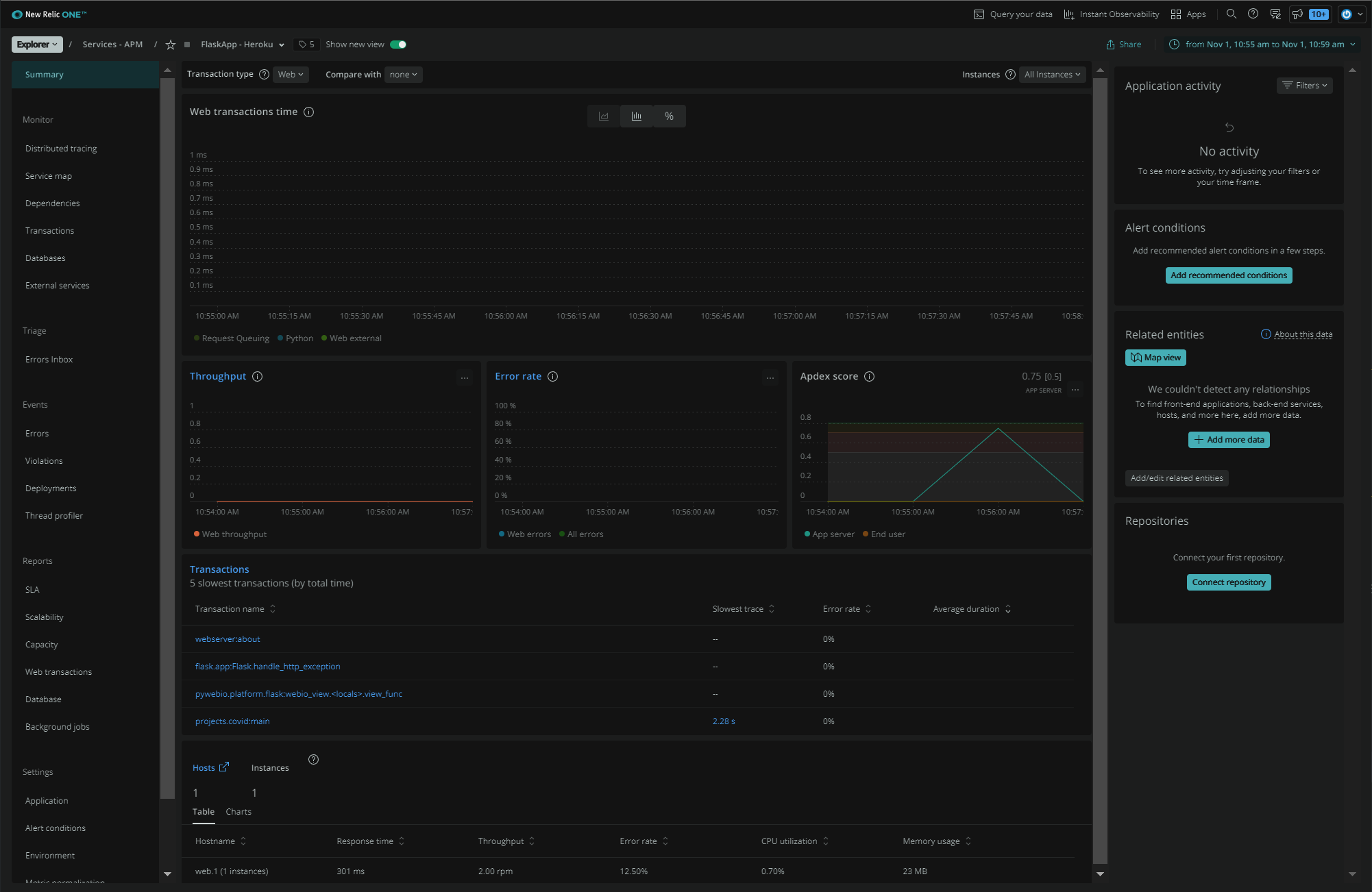
Task: Click the Thread profiler icon in sidebar
Action: click(54, 515)
